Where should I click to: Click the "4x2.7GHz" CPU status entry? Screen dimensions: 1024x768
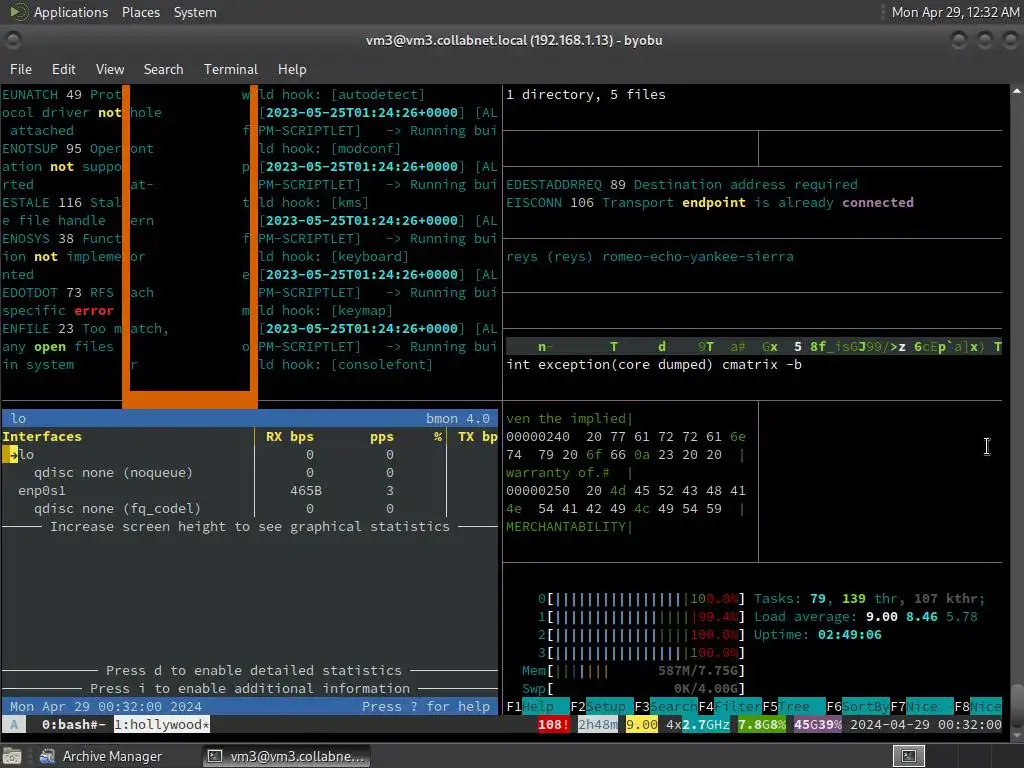coord(697,724)
